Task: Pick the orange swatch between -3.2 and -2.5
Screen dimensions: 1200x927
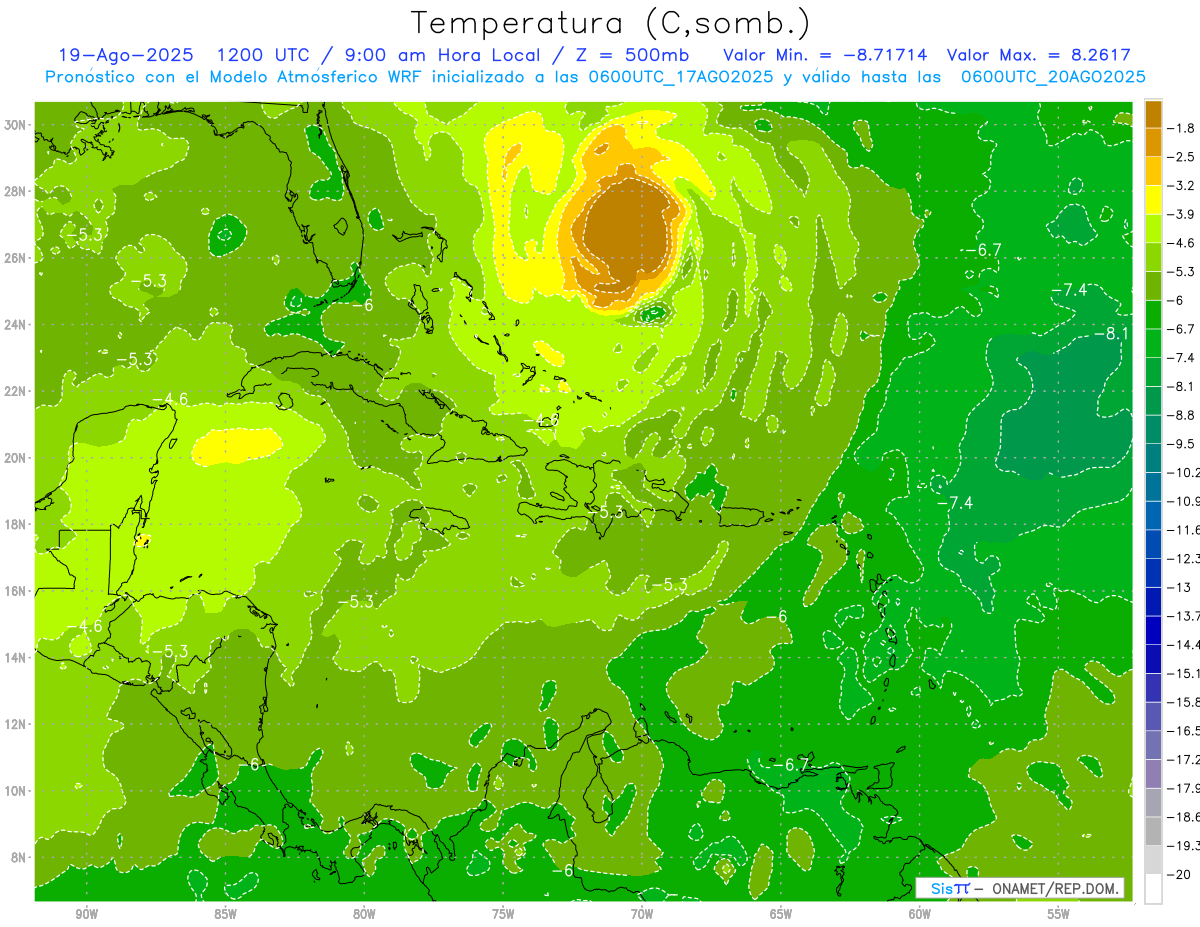Action: click(1153, 171)
